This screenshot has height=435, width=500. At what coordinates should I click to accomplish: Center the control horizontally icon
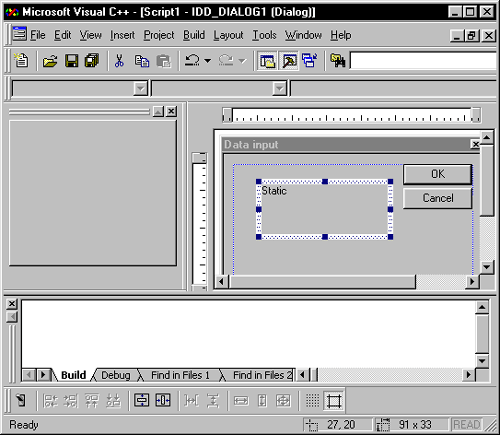tap(163, 400)
